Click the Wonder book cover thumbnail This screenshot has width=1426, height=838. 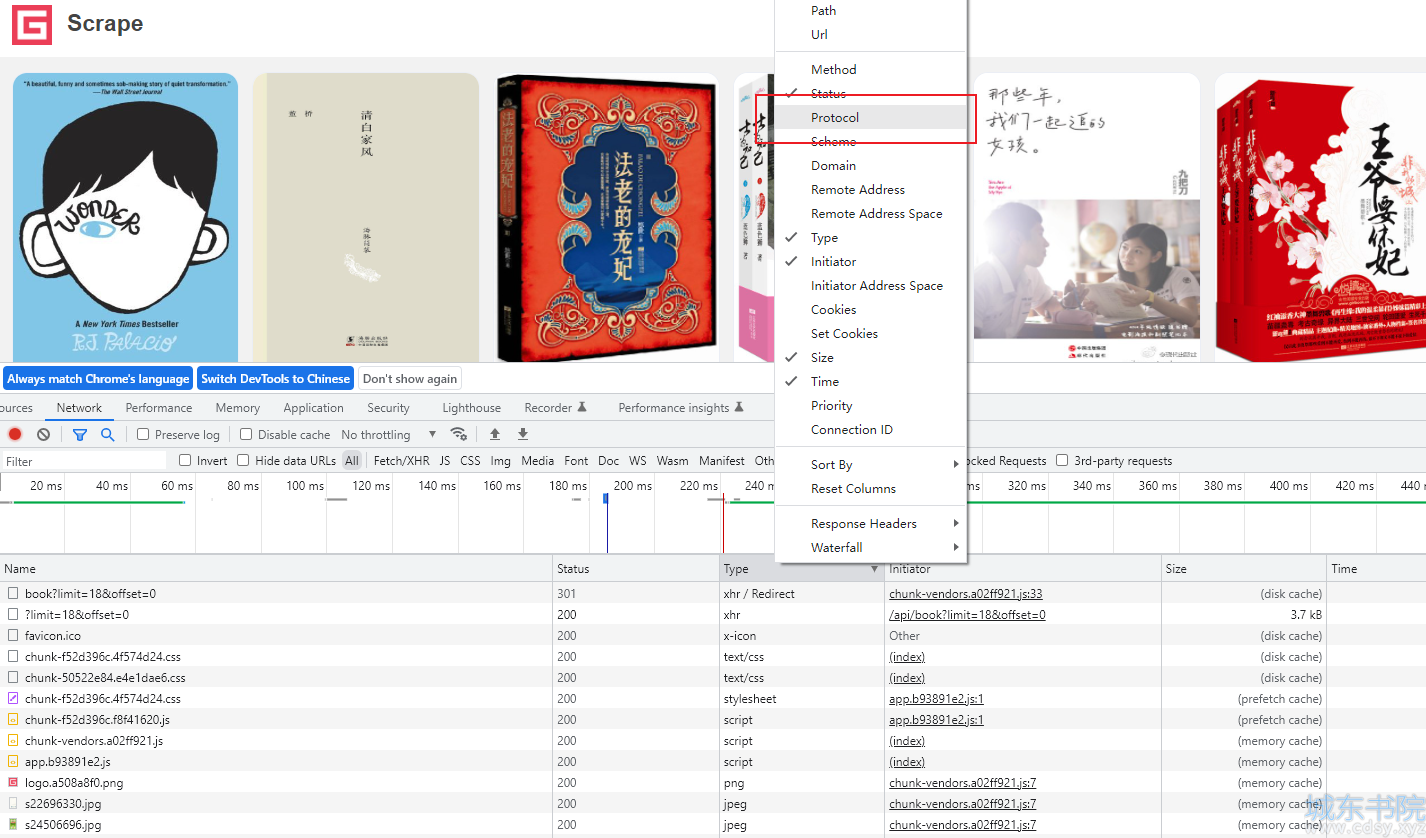point(125,217)
